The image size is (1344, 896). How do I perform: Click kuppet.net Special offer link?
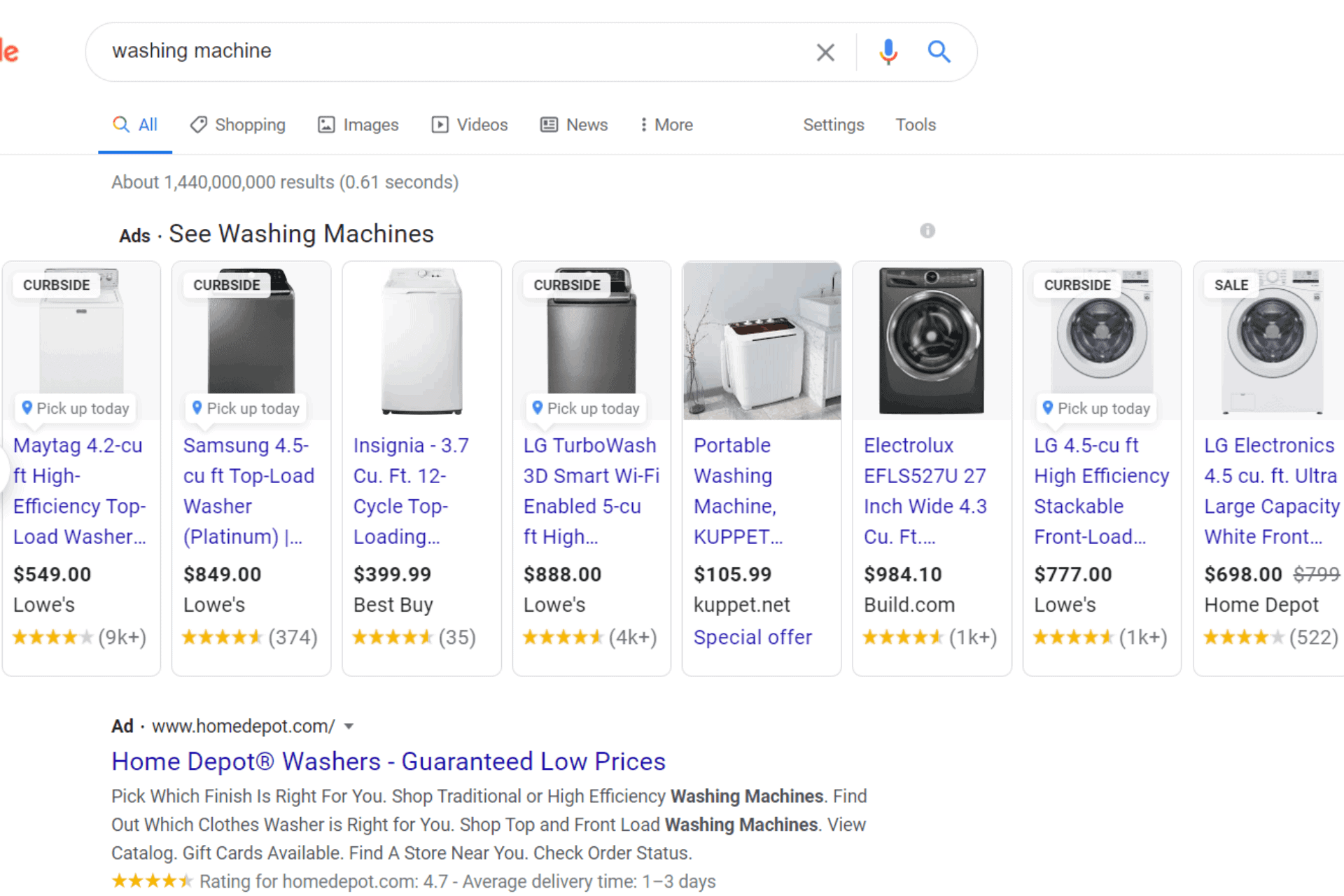pyautogui.click(x=752, y=637)
